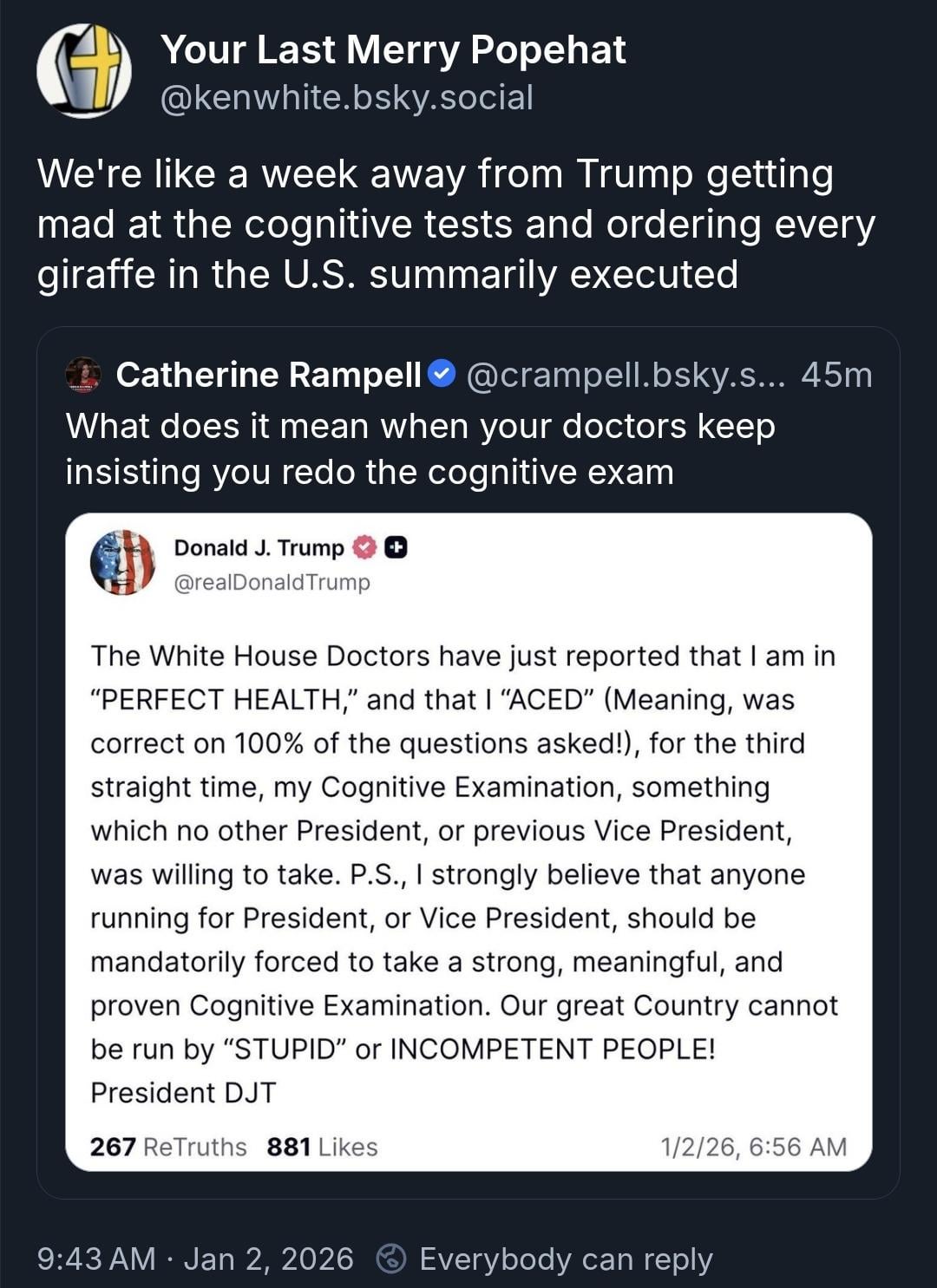This screenshot has height=1288, width=937.
Task: Click Donald J. Trump's flag avatar
Action: tap(122, 562)
